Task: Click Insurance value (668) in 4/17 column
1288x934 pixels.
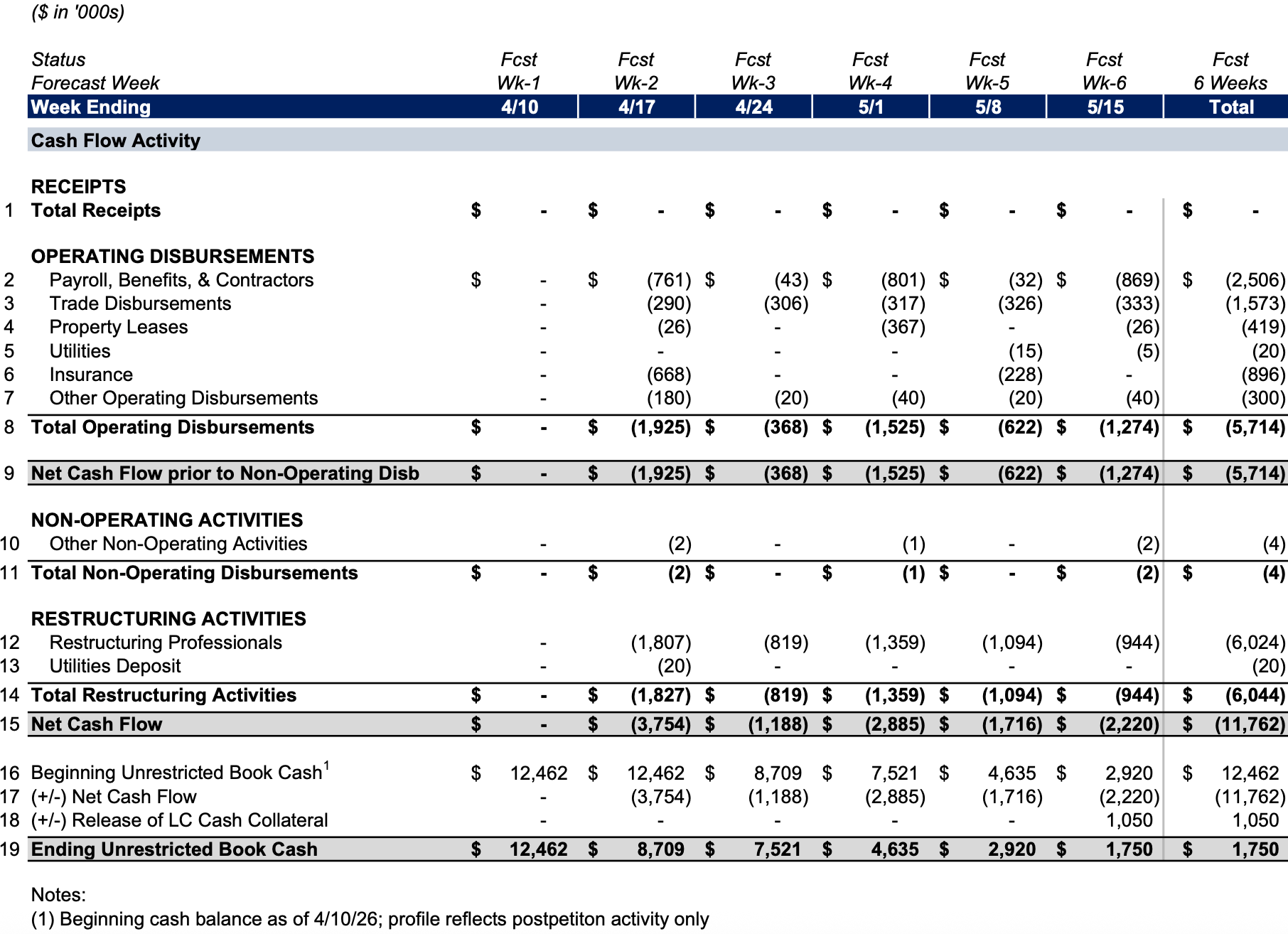Action: [668, 375]
